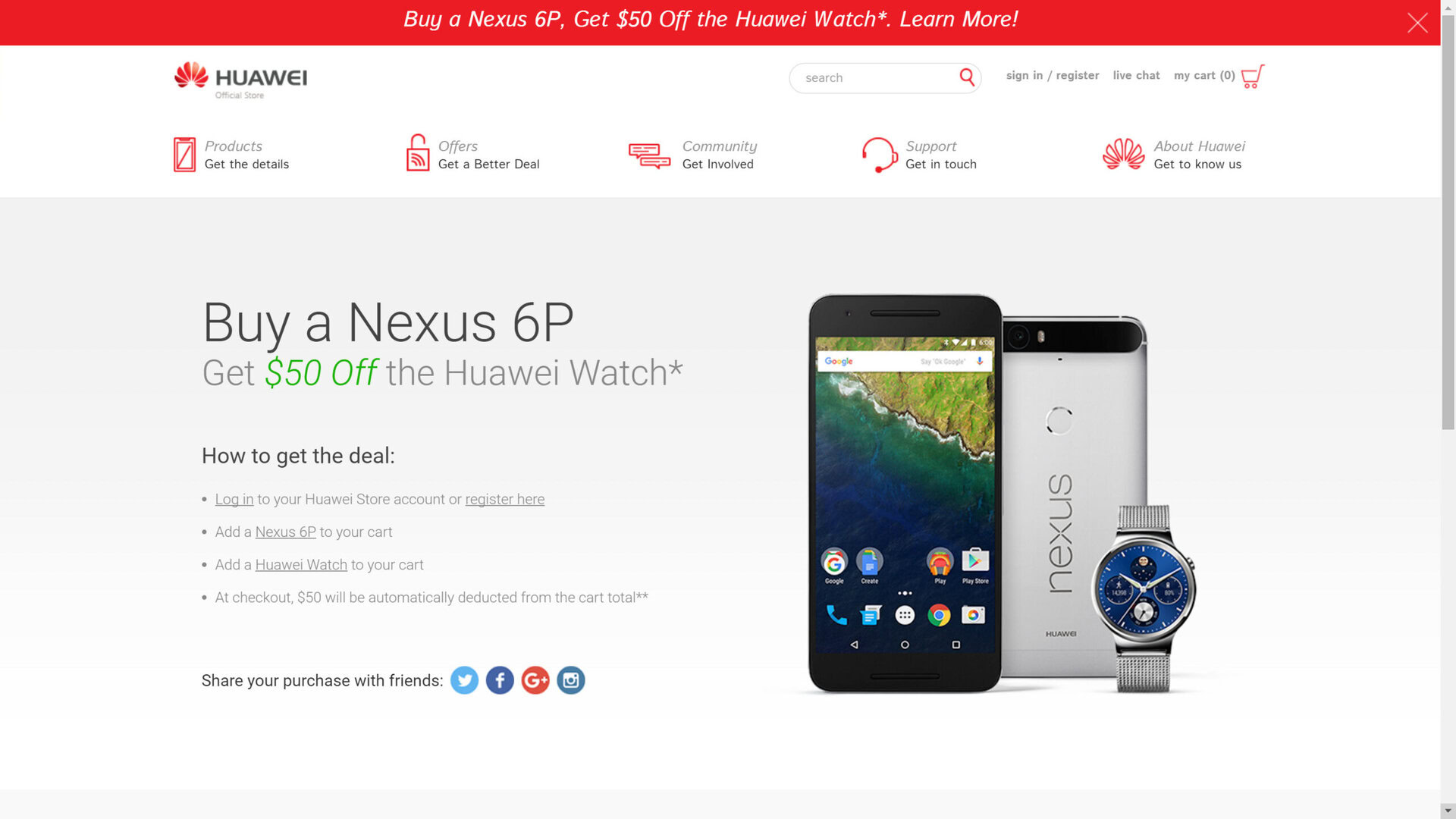Screen dimensions: 1456x819
Task: Follow the Nexus 6P product link
Action: (286, 532)
